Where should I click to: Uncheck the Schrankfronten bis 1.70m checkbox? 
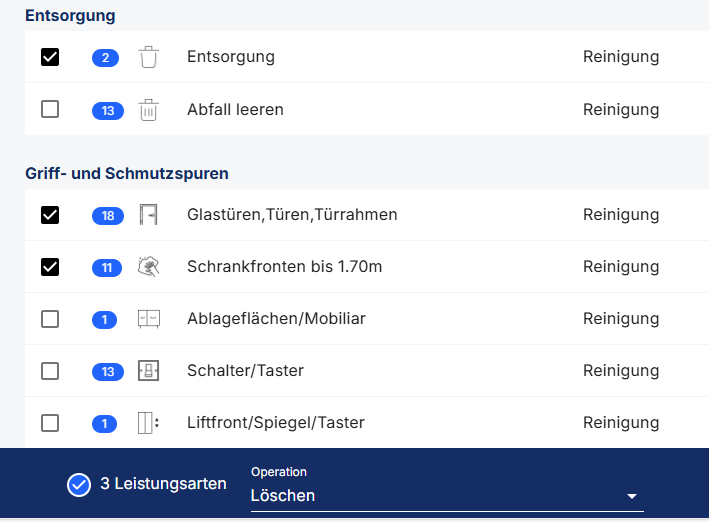coord(50,267)
